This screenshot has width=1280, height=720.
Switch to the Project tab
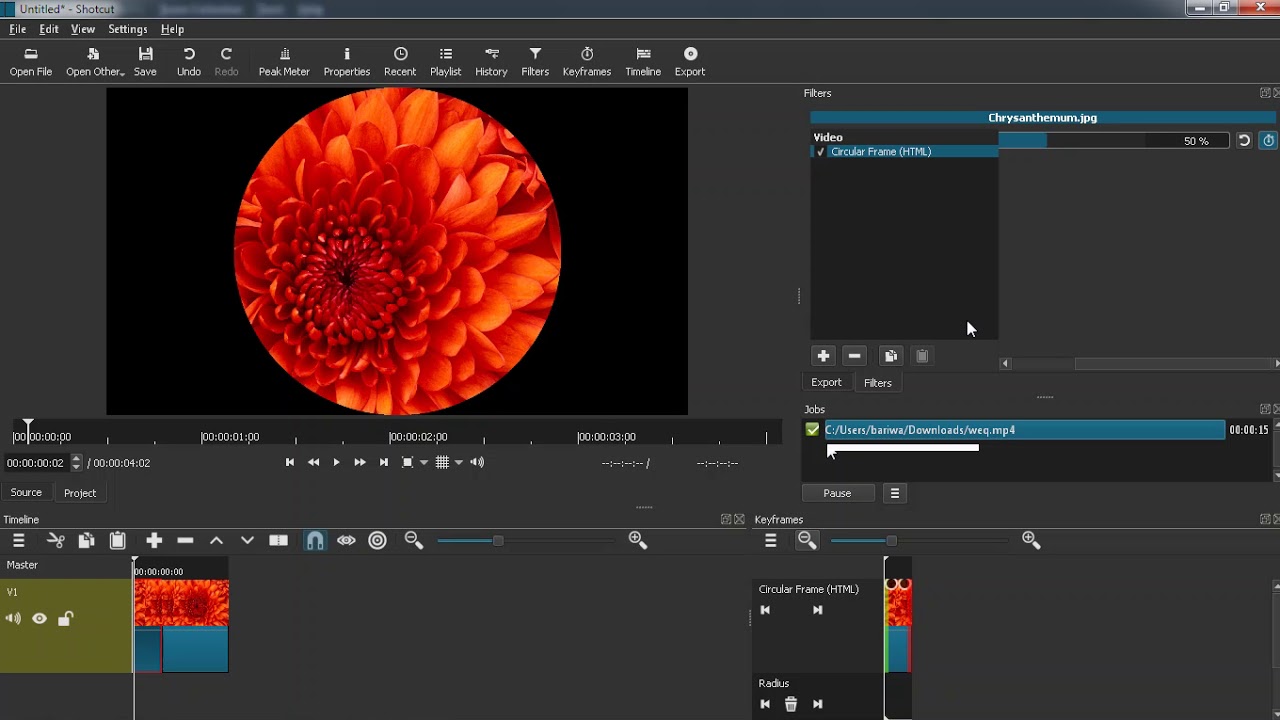pos(80,493)
